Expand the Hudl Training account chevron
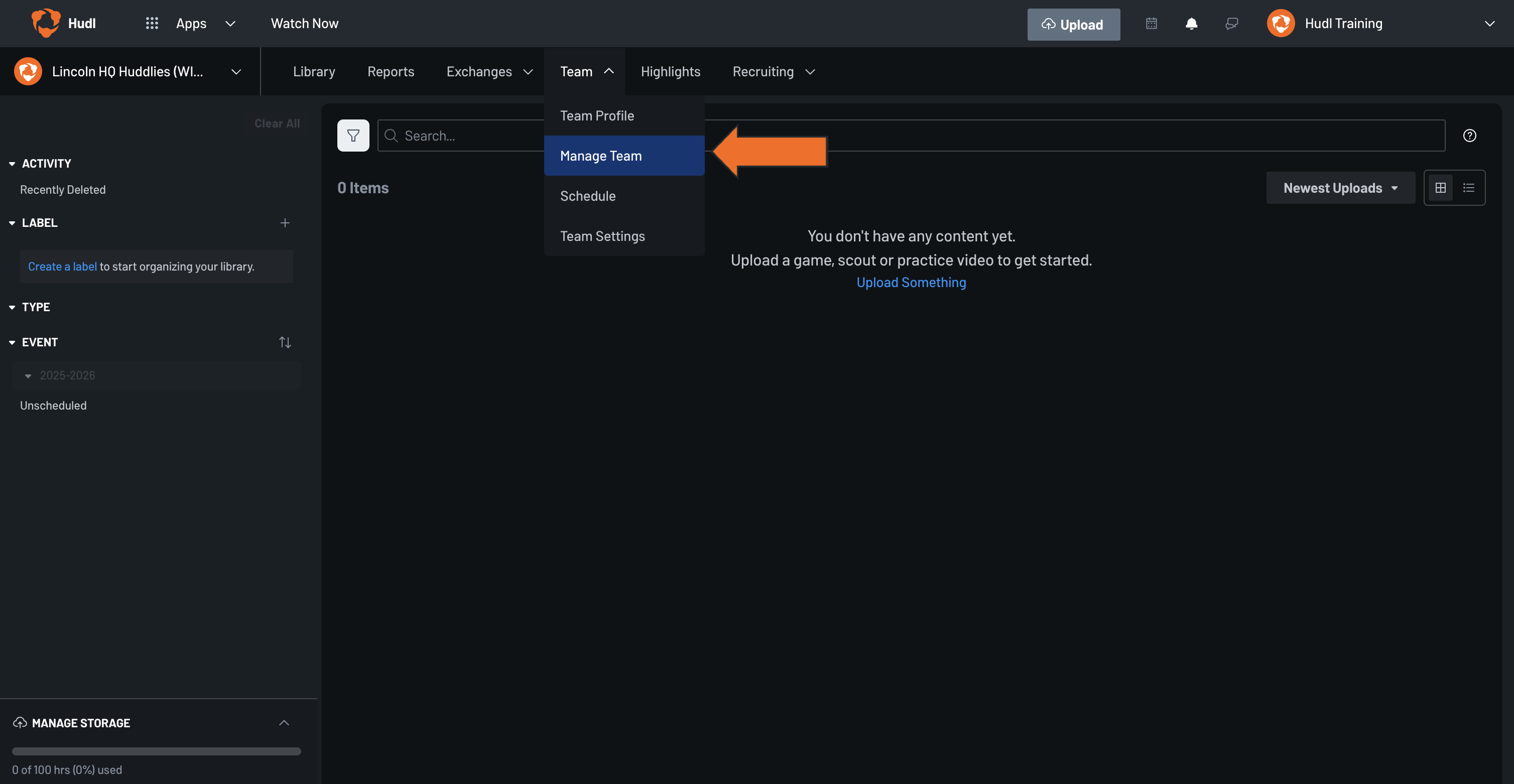The height and width of the screenshot is (784, 1514). tap(1489, 24)
